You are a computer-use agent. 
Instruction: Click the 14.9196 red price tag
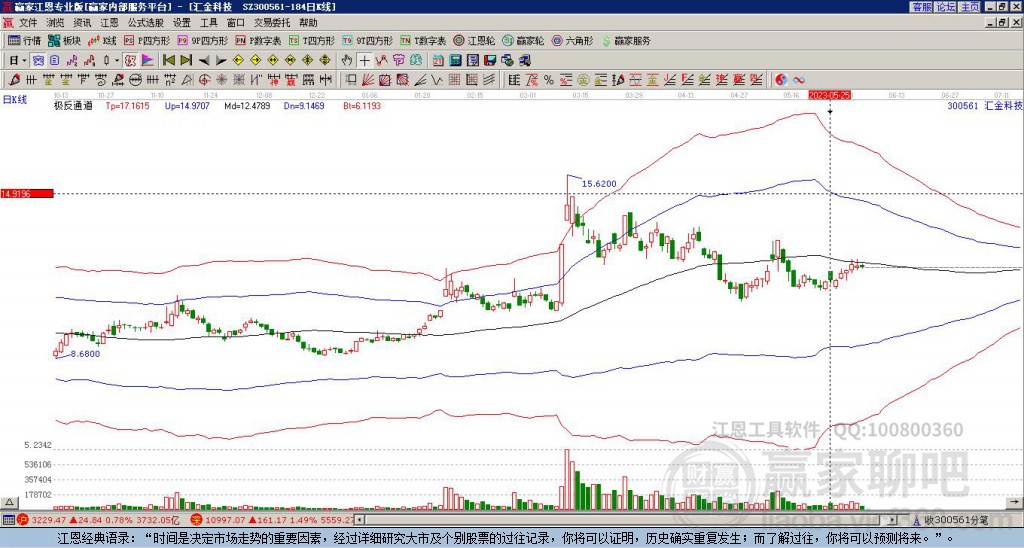pyautogui.click(x=27, y=193)
